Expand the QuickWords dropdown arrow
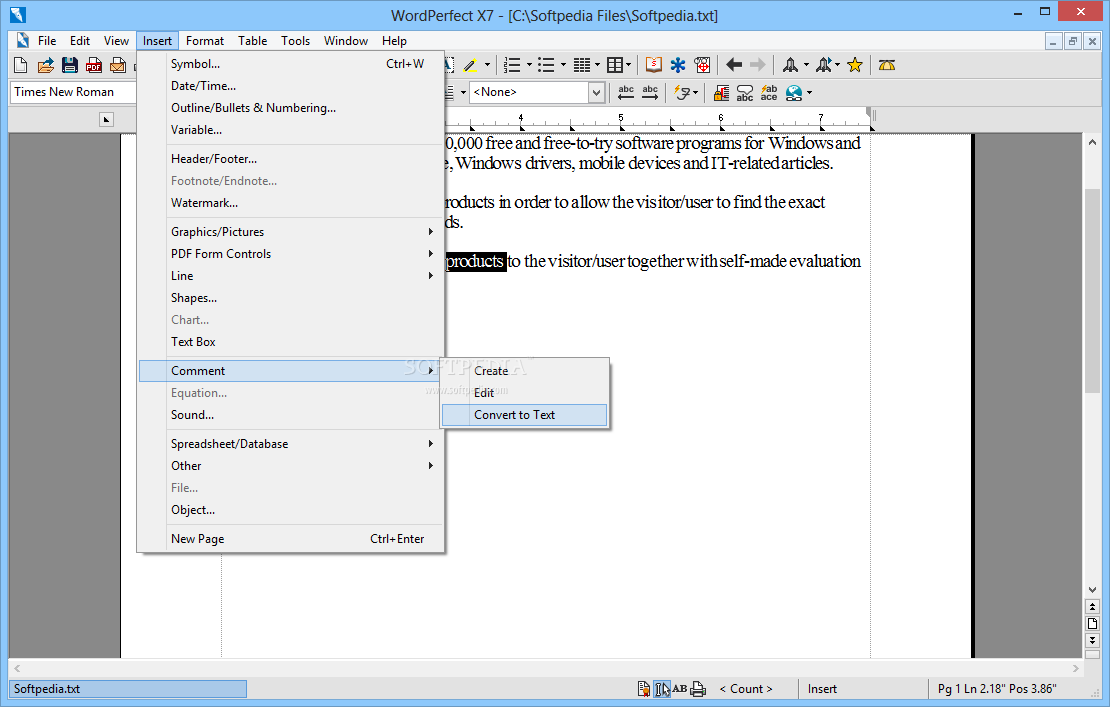The width and height of the screenshot is (1110, 707). (695, 93)
